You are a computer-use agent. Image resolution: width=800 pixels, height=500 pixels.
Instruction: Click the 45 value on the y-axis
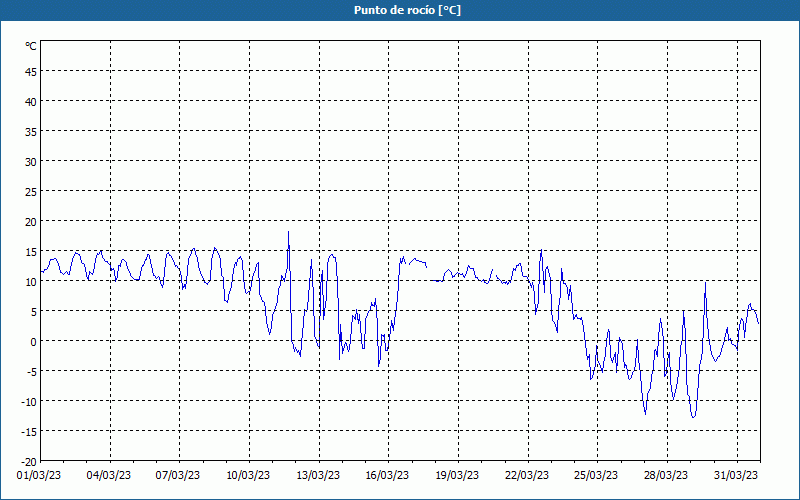pos(31,71)
